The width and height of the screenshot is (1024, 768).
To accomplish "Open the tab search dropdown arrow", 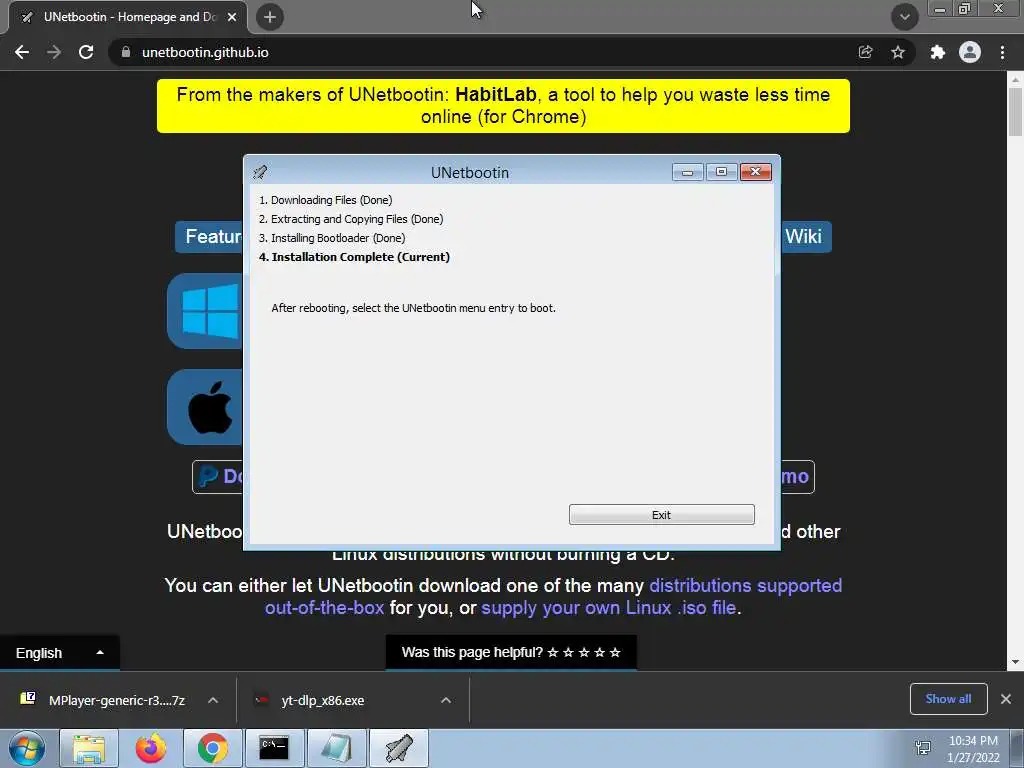I will pyautogui.click(x=904, y=17).
